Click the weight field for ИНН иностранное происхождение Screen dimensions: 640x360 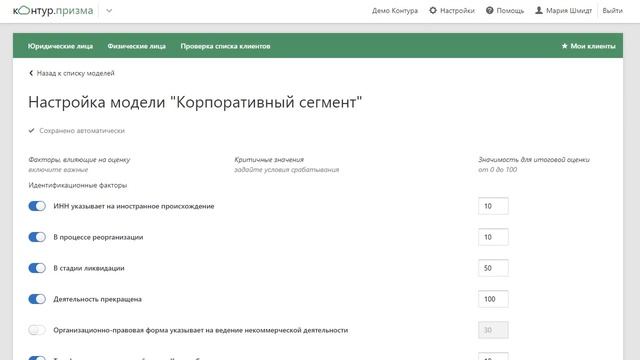(x=493, y=206)
